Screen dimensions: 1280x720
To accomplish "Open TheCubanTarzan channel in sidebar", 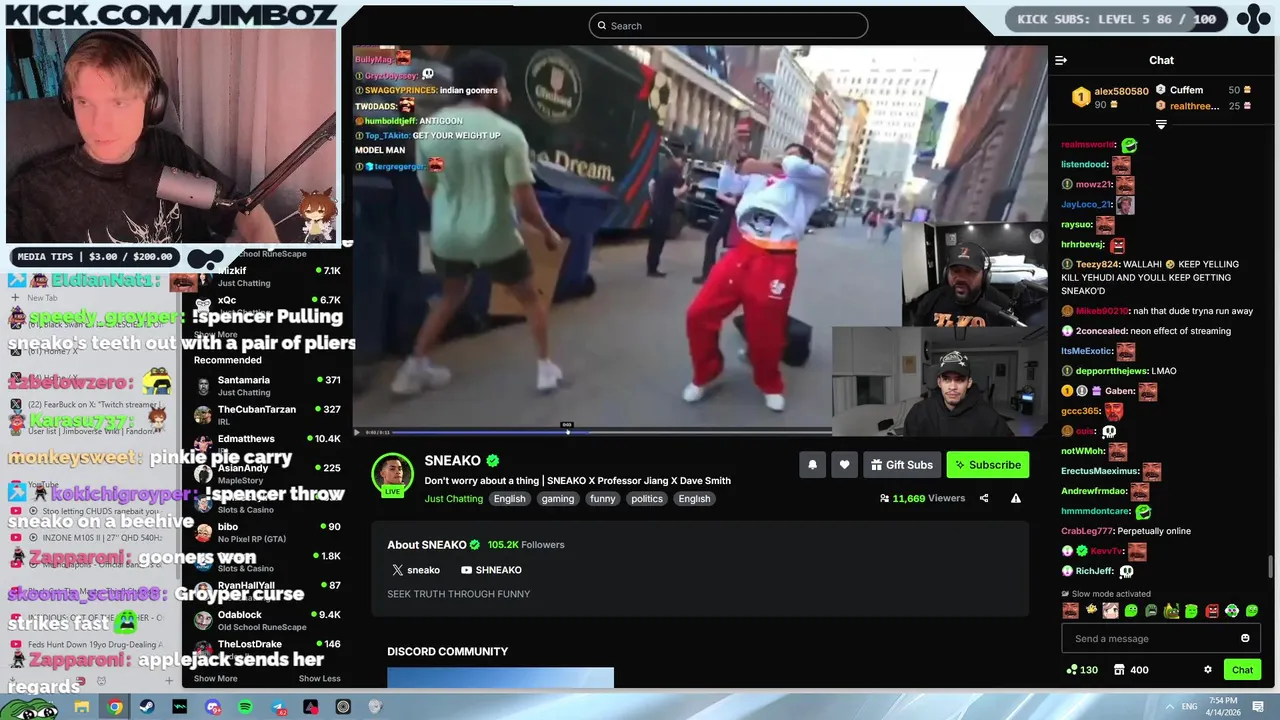I will click(x=268, y=415).
